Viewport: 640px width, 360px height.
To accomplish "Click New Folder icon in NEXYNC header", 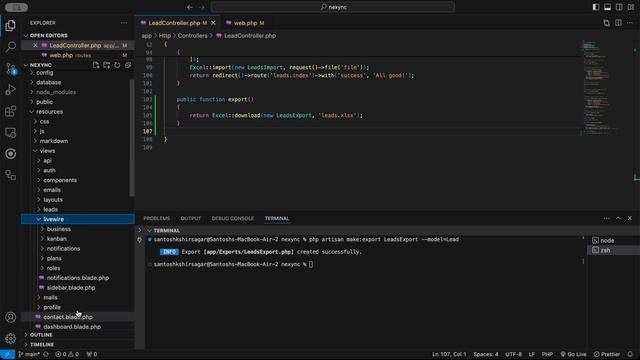I will [x=107, y=65].
